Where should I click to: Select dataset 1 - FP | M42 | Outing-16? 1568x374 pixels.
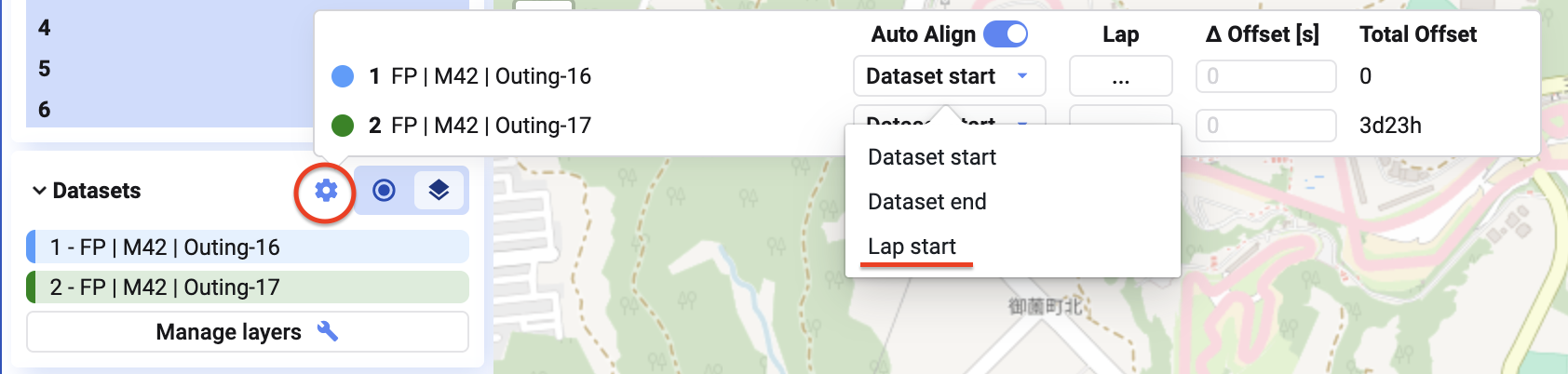pos(248,247)
